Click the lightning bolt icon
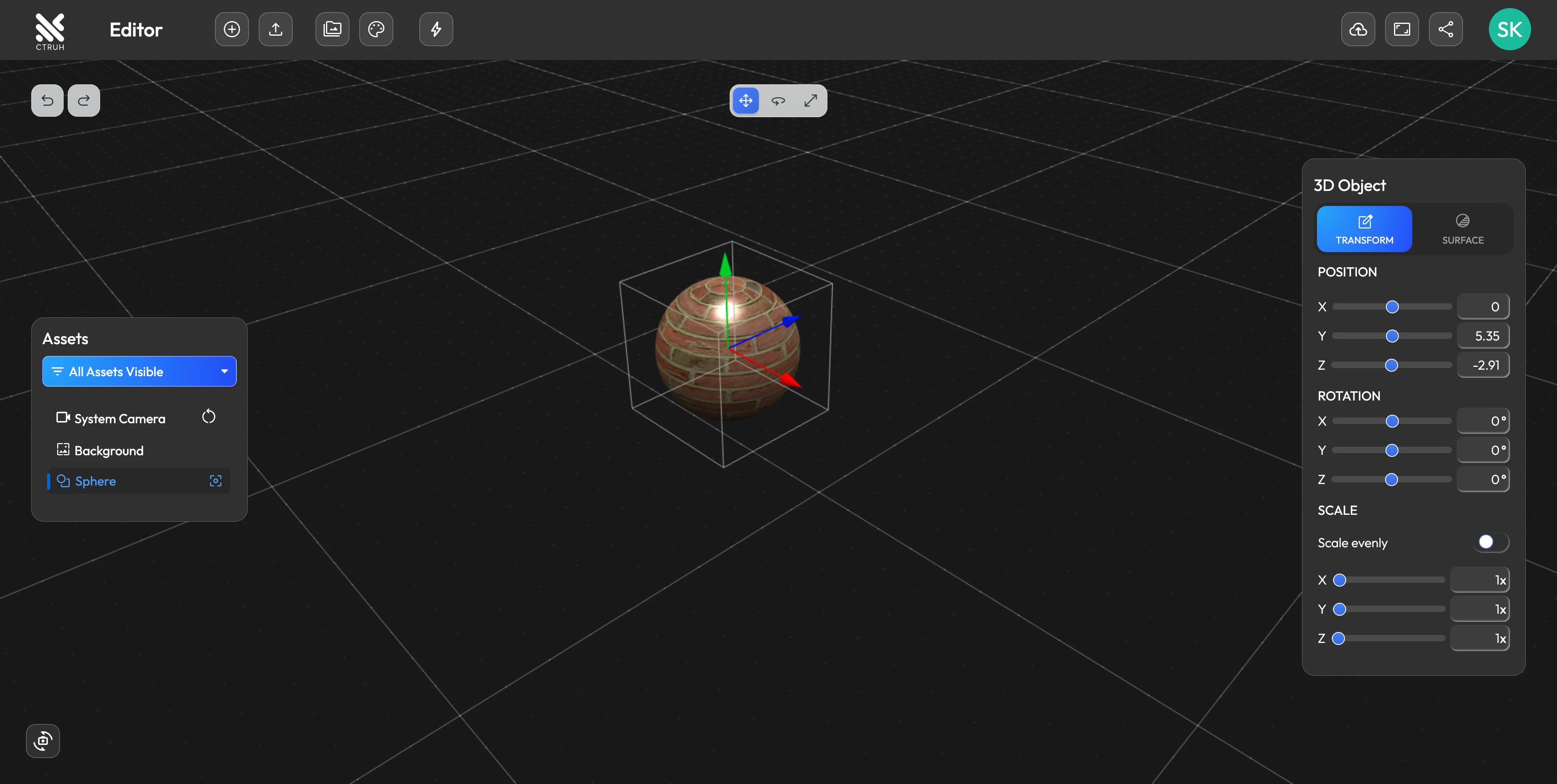 [436, 29]
